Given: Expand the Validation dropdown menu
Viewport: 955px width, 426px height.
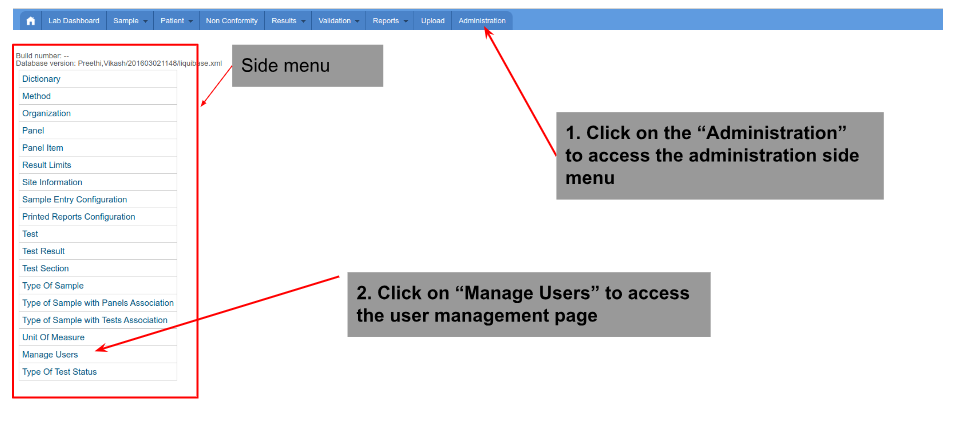Looking at the screenshot, I should 339,21.
